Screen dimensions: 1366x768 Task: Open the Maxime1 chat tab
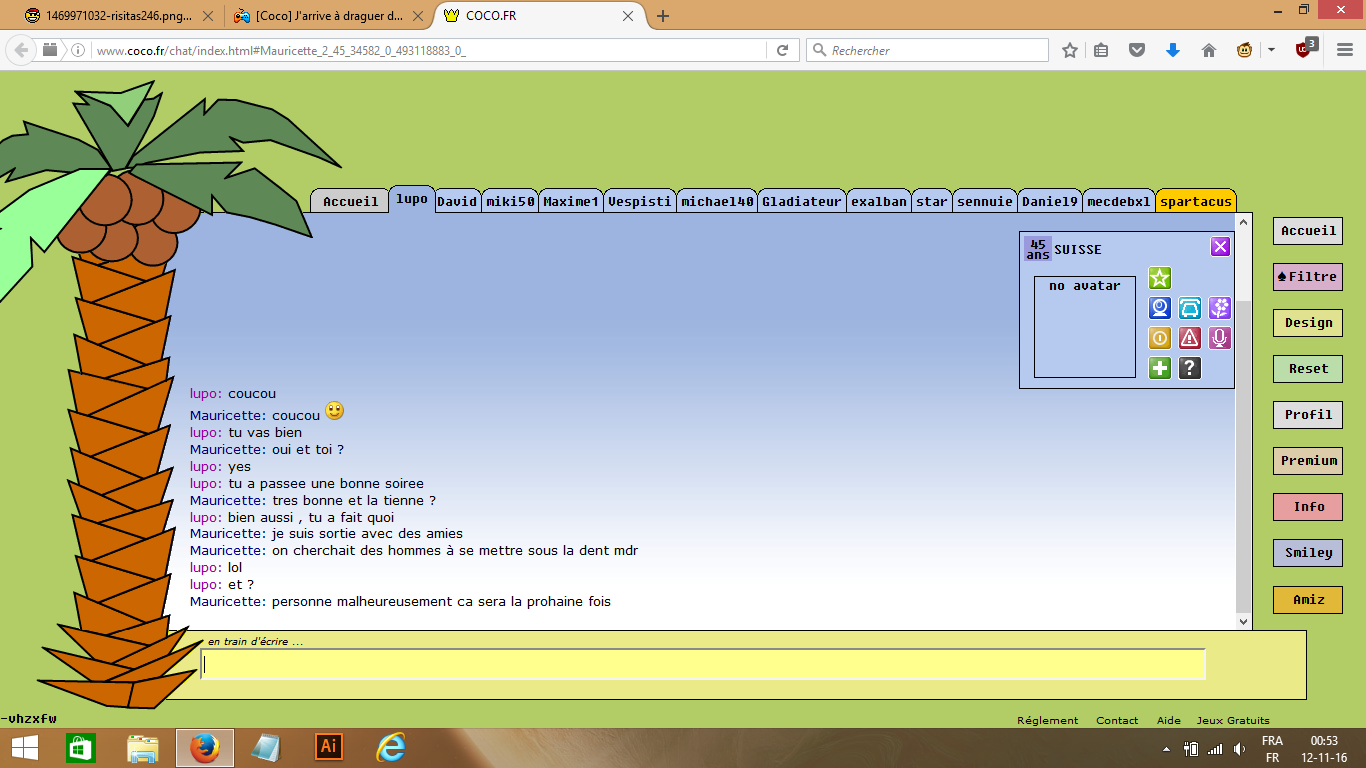pos(571,201)
